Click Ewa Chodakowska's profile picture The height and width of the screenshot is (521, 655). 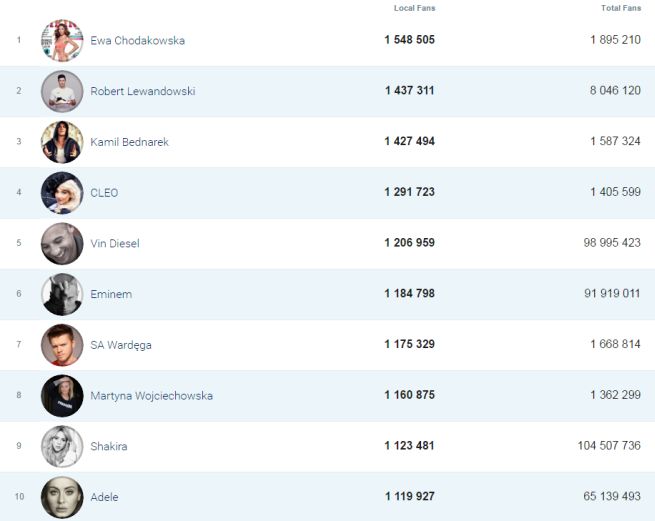[x=62, y=40]
